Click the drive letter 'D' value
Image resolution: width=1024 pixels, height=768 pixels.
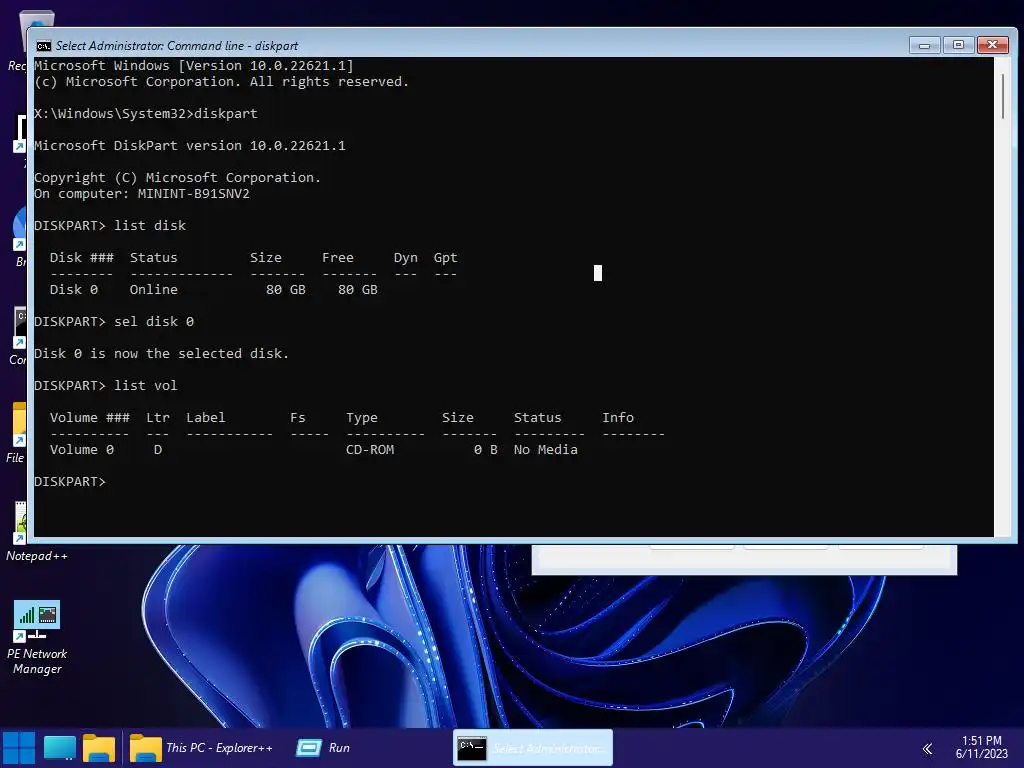coord(157,449)
